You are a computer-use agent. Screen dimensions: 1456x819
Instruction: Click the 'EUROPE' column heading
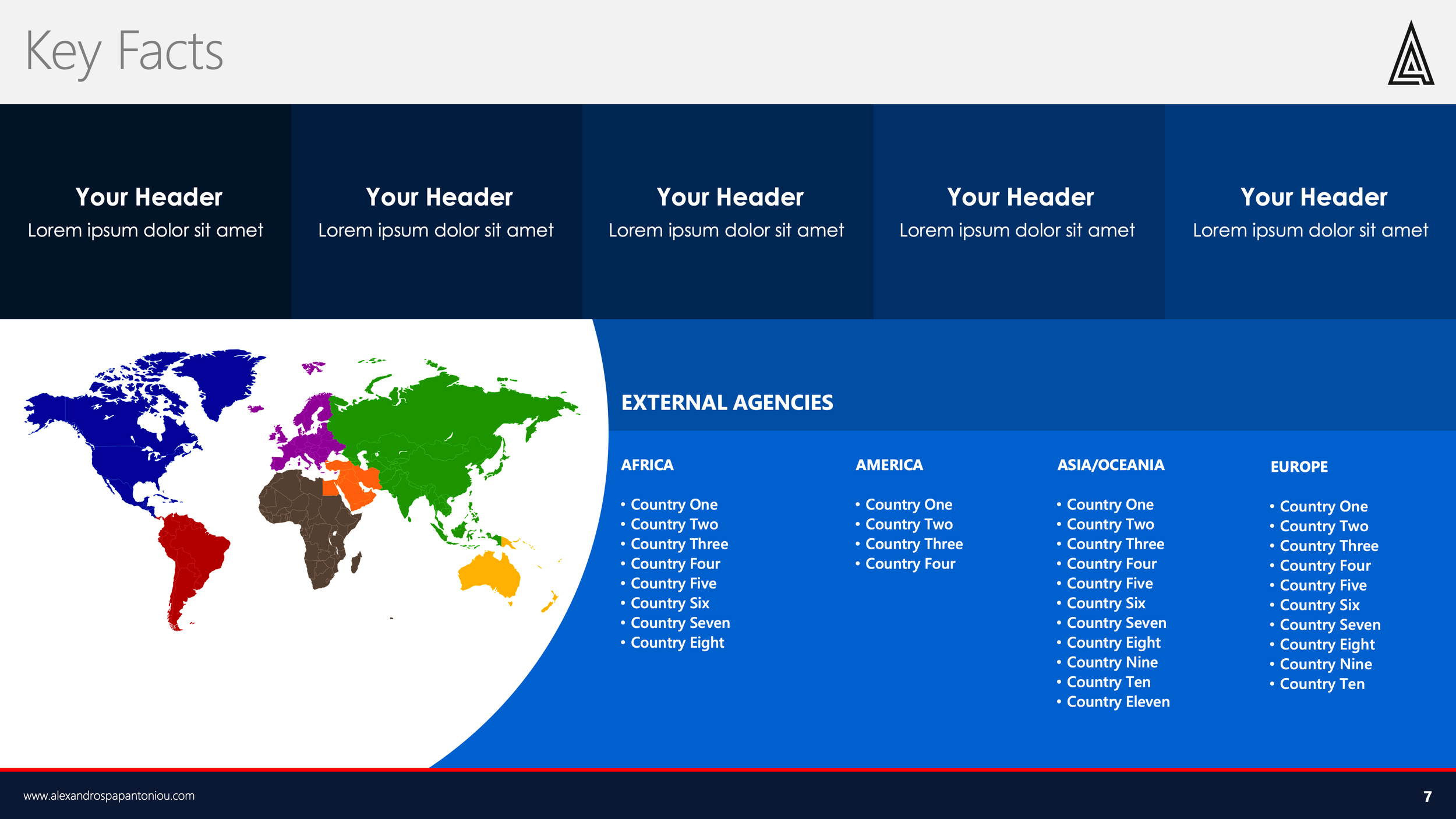click(x=1299, y=467)
